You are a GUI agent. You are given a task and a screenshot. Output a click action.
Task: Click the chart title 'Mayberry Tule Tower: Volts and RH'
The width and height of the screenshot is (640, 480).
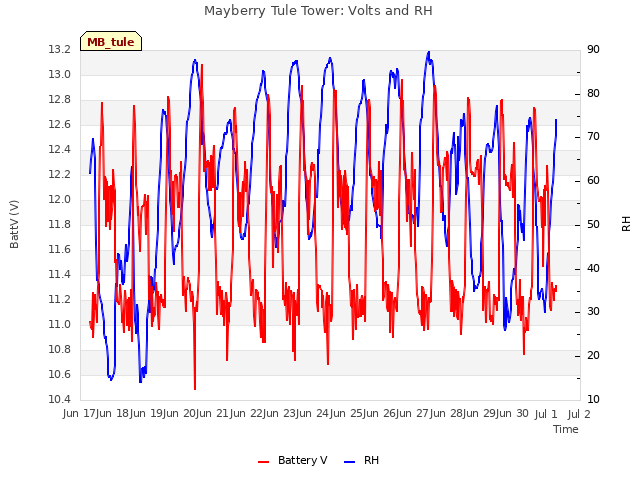tap(318, 11)
